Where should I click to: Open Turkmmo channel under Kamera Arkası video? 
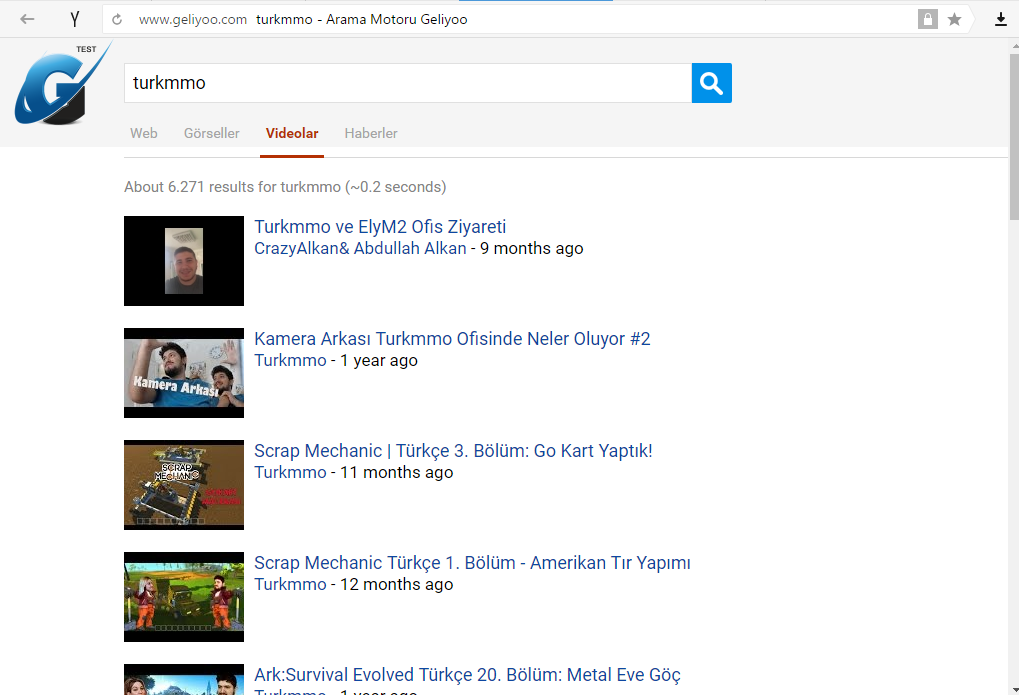[290, 360]
